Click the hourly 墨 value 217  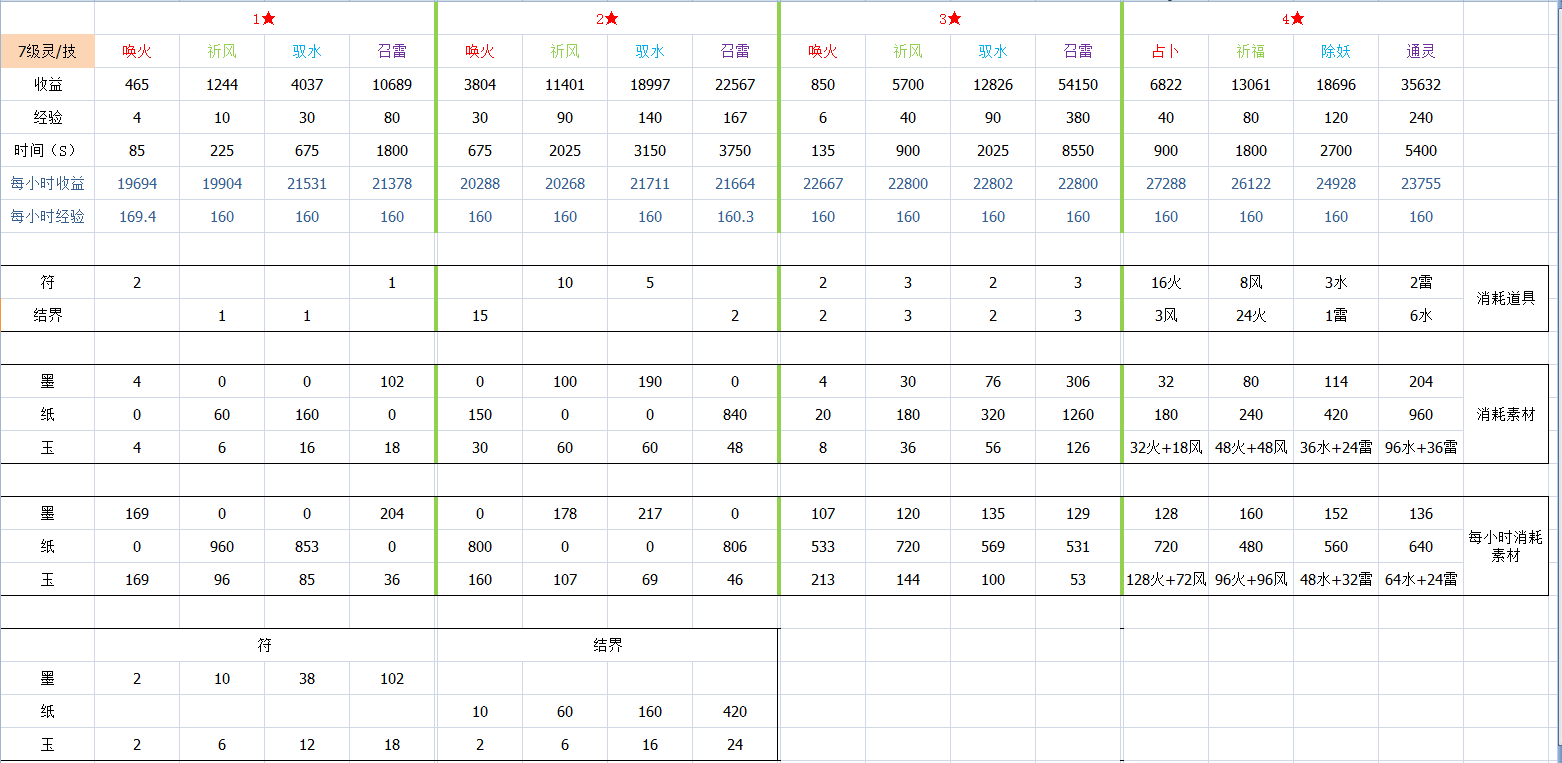(650, 513)
